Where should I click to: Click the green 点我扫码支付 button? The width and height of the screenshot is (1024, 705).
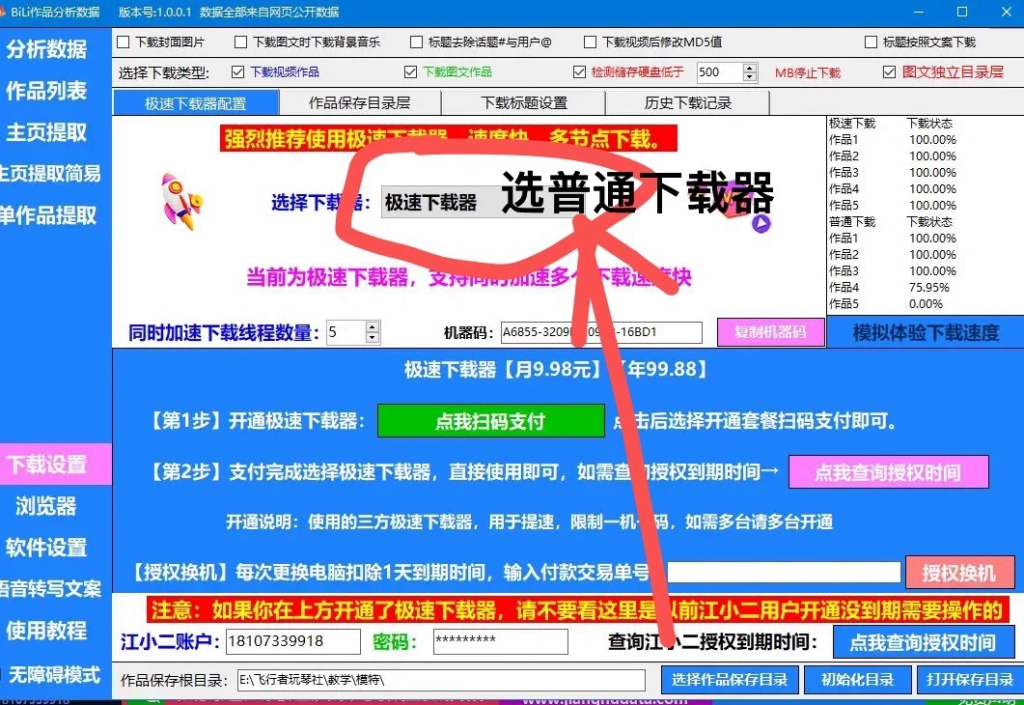(490, 421)
